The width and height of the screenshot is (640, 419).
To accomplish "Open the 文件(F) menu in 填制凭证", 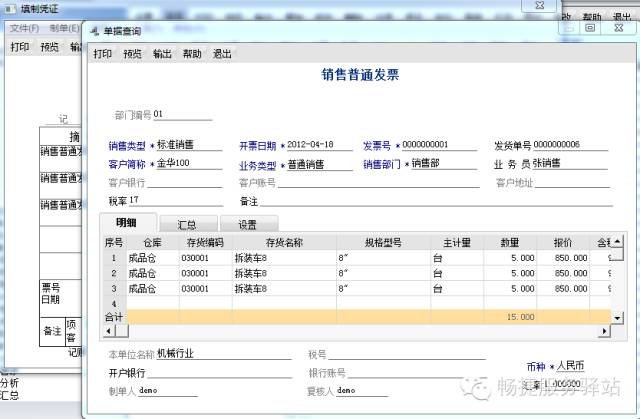I will coord(24,28).
